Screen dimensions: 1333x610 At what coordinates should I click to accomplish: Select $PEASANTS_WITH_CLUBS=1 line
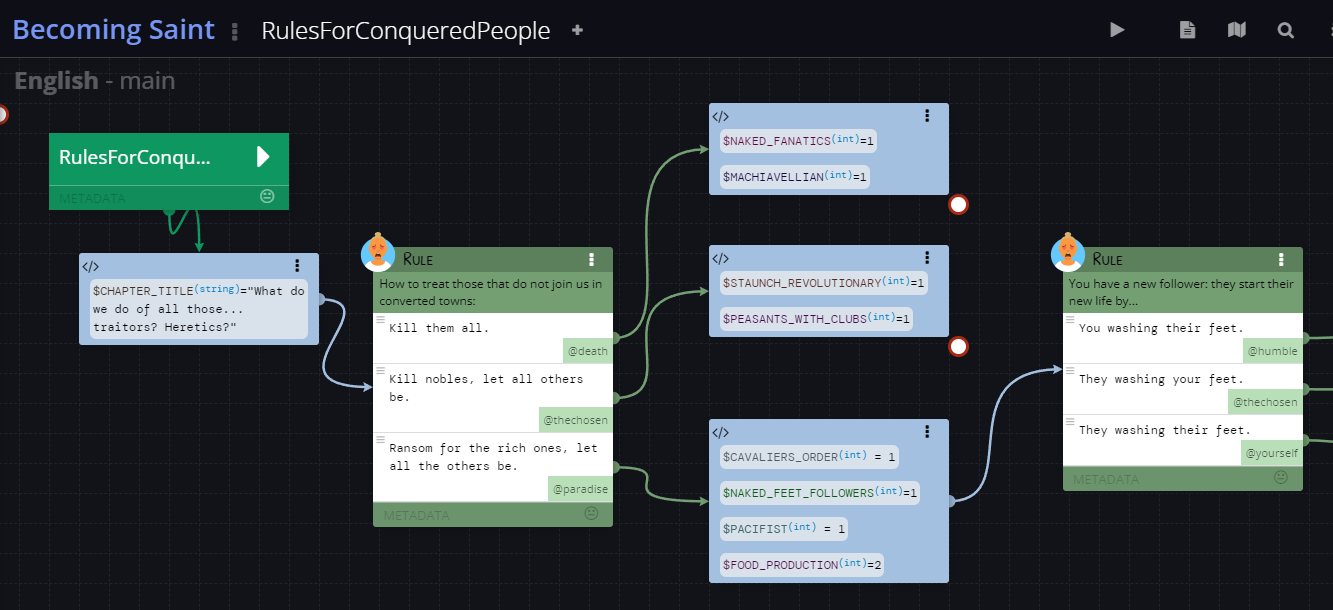816,319
